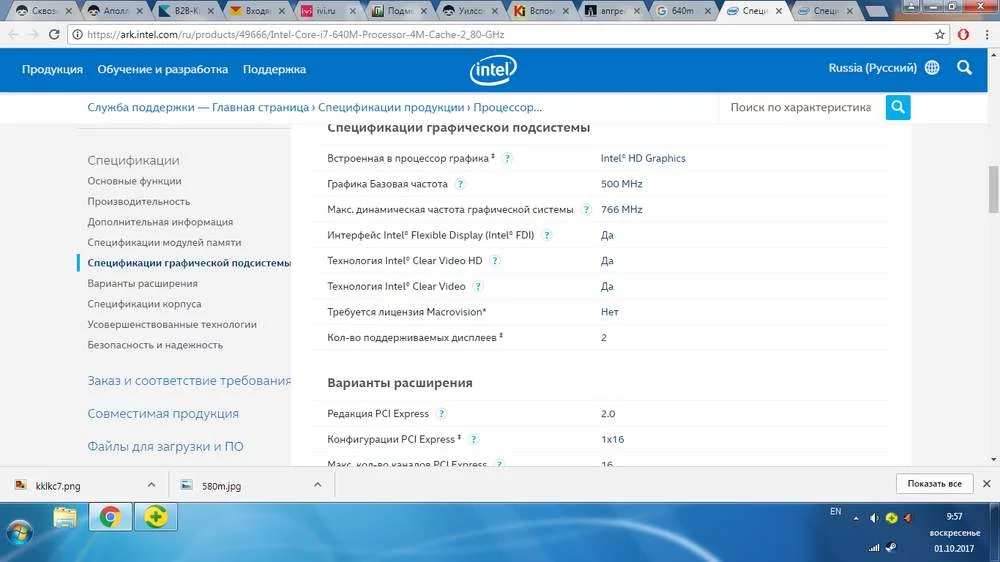
Task: Bookmark this page with the star icon
Action: (x=940, y=34)
